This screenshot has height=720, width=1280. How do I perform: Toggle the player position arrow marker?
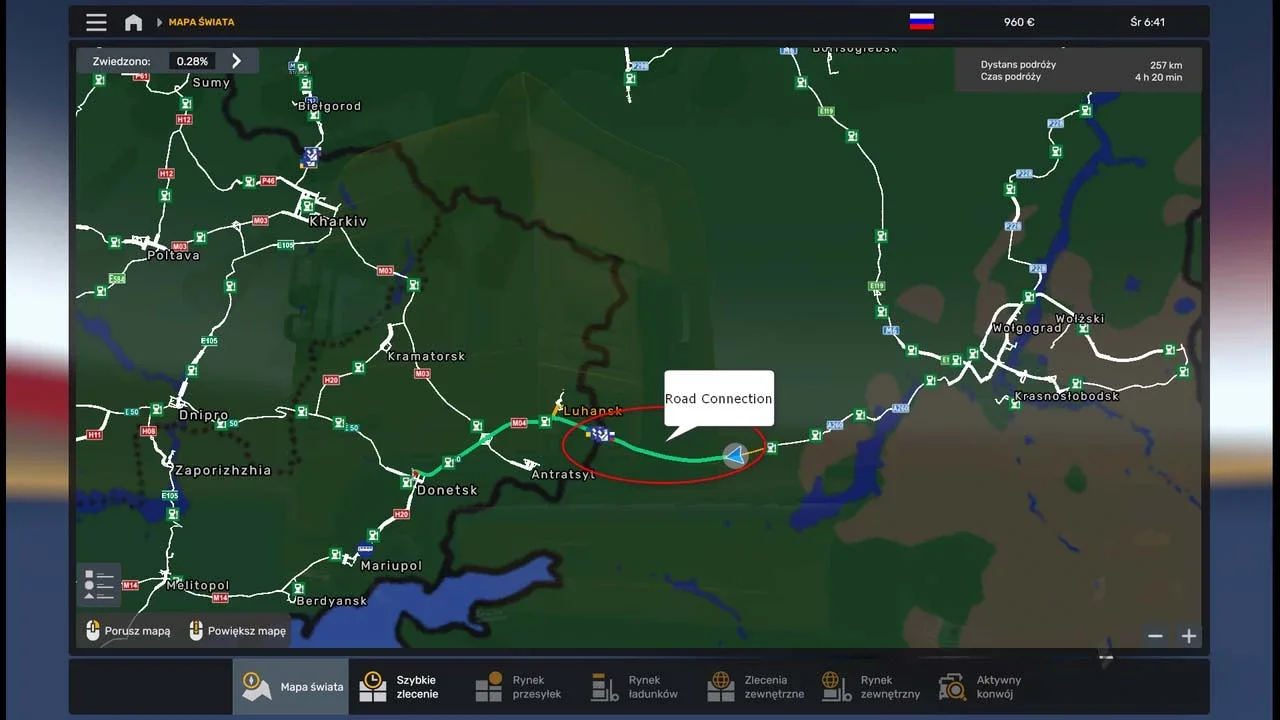[x=736, y=456]
